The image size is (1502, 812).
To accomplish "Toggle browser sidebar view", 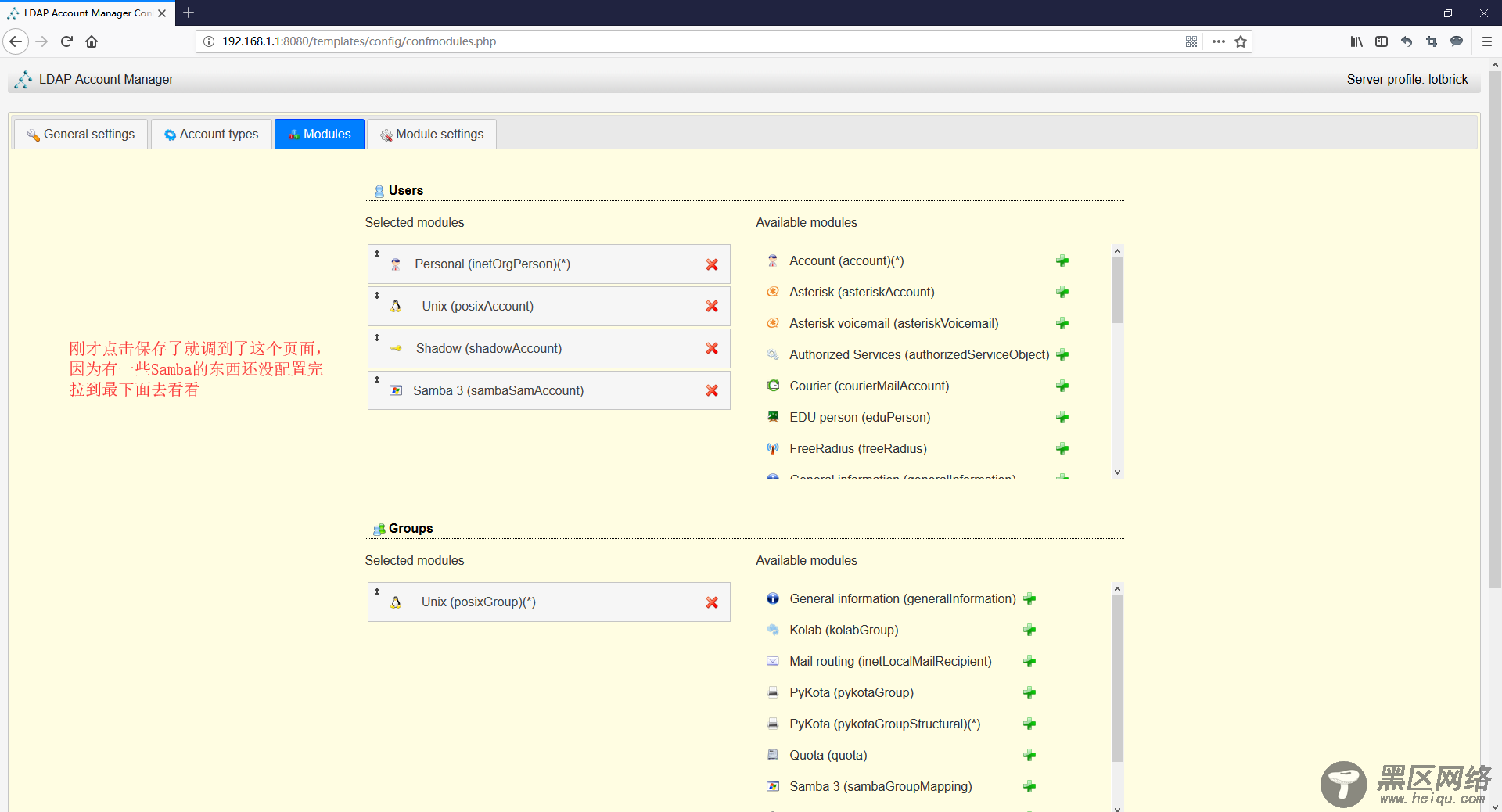I will 1382,41.
